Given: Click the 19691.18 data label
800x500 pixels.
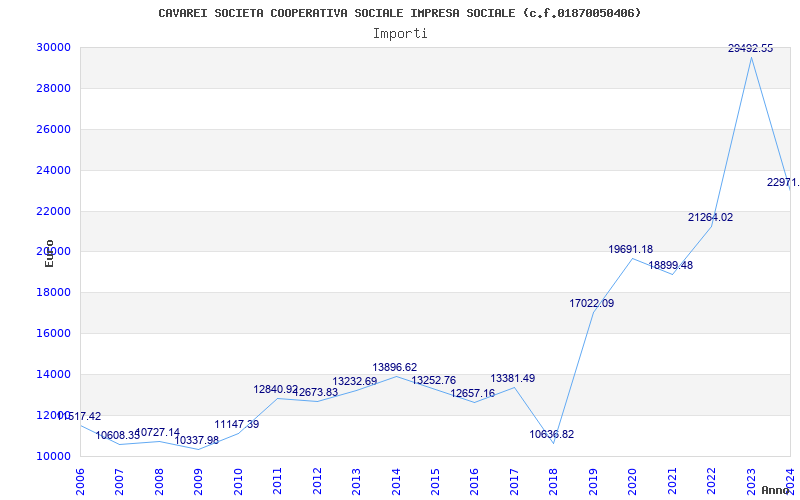Looking at the screenshot, I should 631,249.
